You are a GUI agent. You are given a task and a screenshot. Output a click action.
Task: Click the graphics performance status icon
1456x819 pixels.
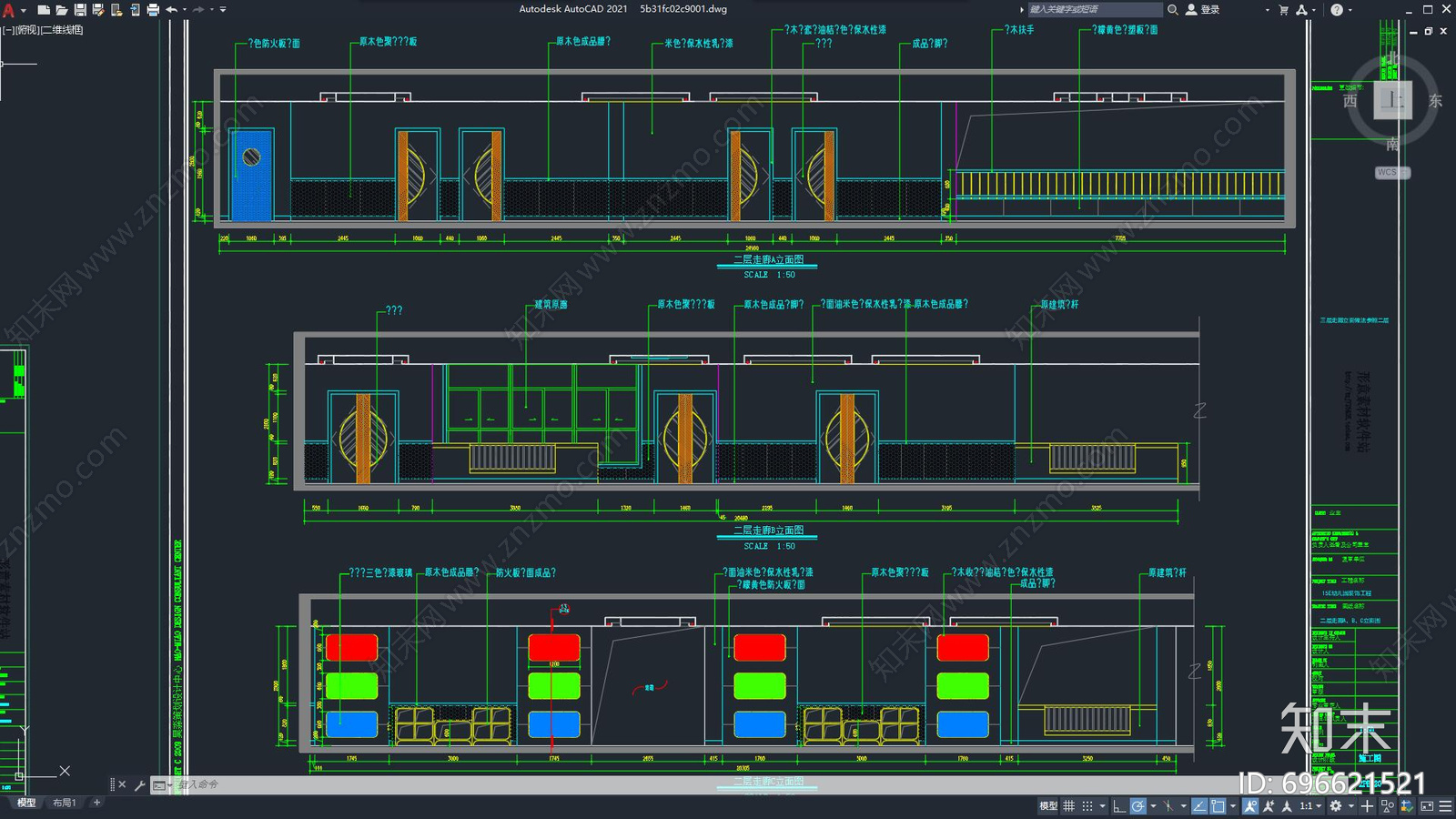tap(1407, 806)
